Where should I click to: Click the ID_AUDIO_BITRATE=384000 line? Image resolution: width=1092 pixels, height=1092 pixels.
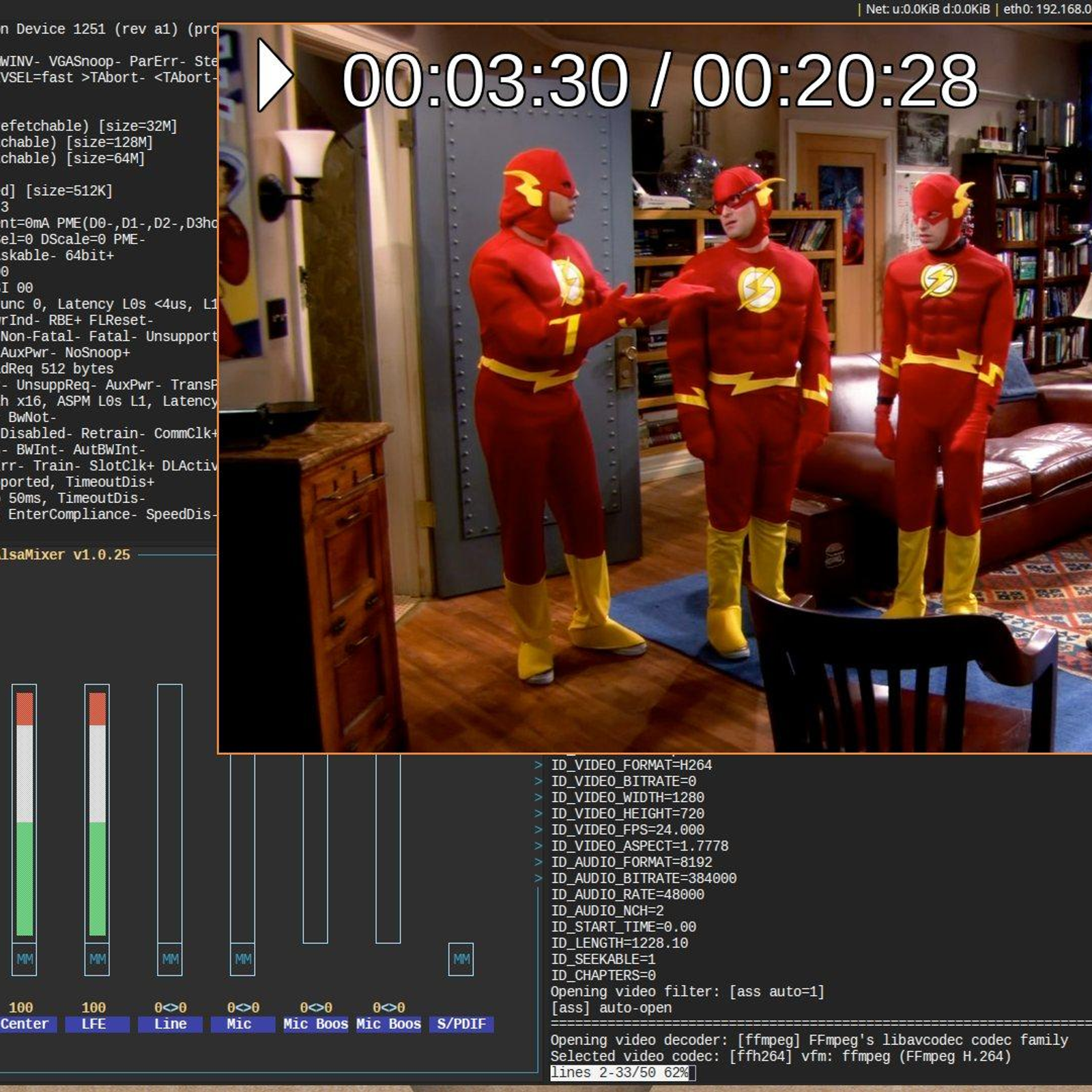(644, 878)
